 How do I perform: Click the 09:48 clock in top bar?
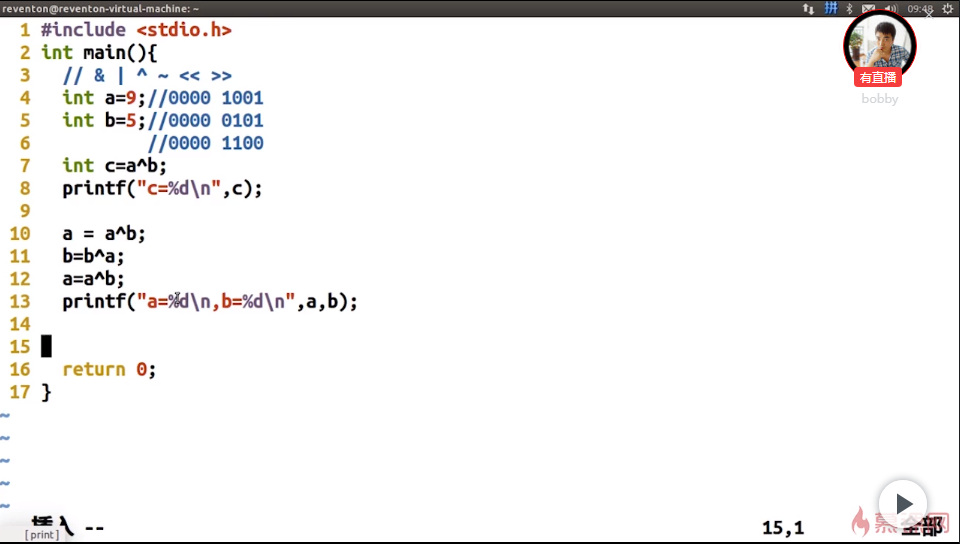coord(920,9)
